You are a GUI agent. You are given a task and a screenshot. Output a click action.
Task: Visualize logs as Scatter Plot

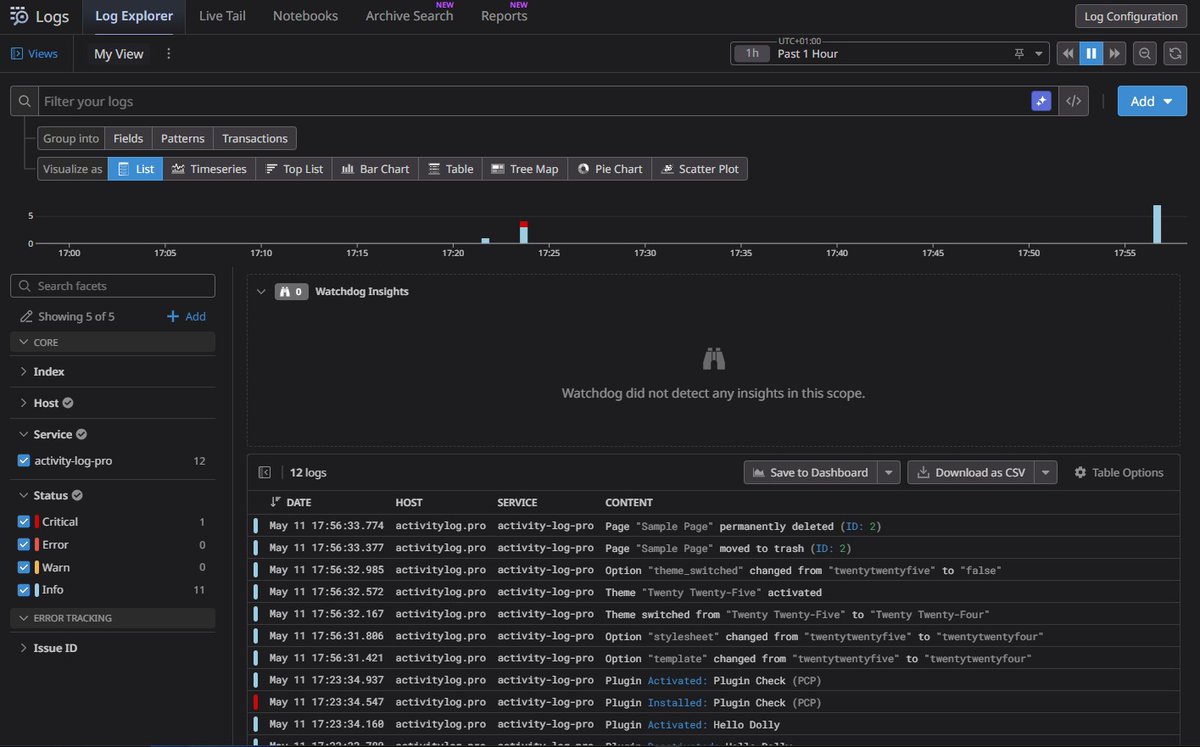(x=699, y=169)
